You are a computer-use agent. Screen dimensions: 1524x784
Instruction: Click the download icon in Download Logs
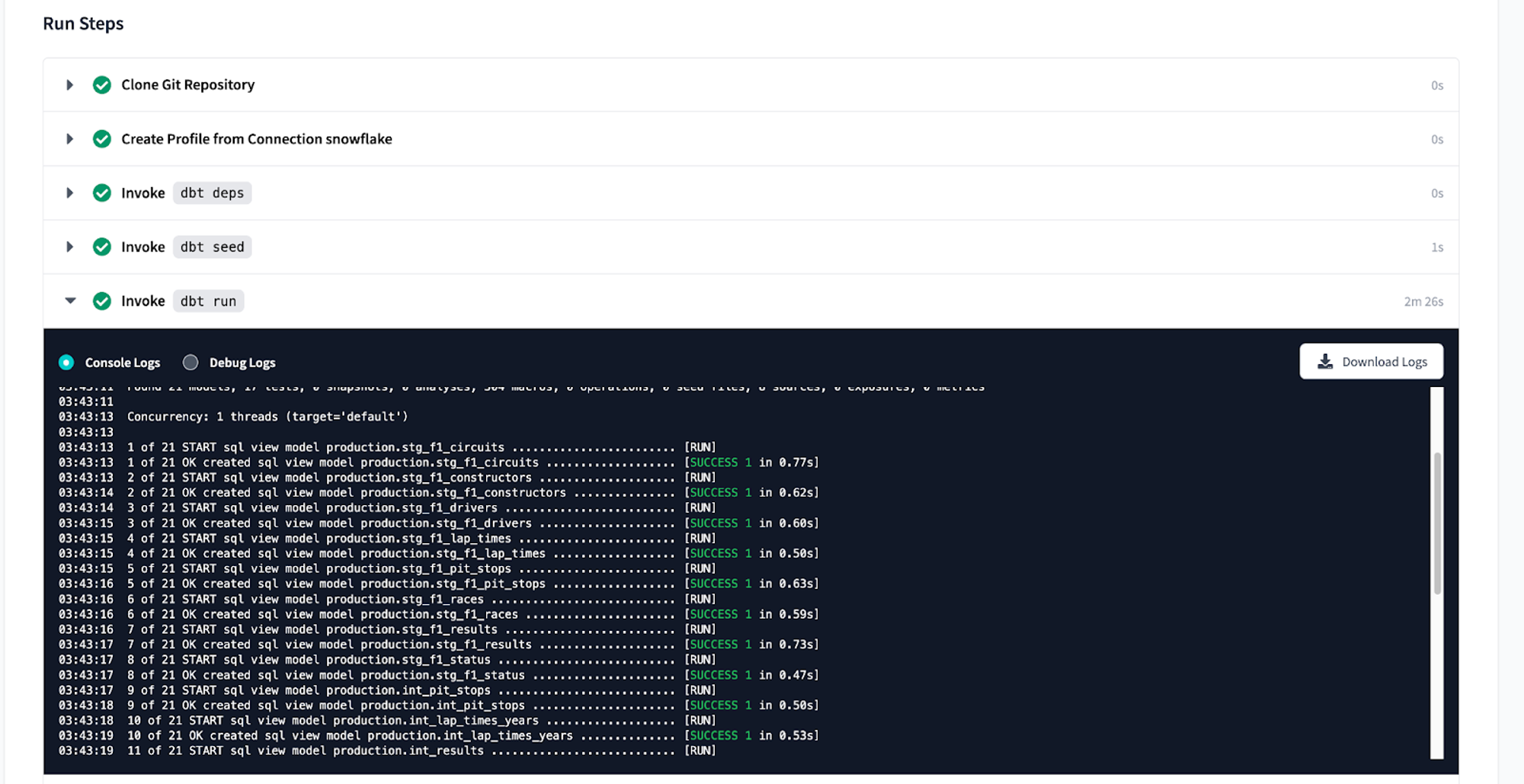click(1325, 362)
